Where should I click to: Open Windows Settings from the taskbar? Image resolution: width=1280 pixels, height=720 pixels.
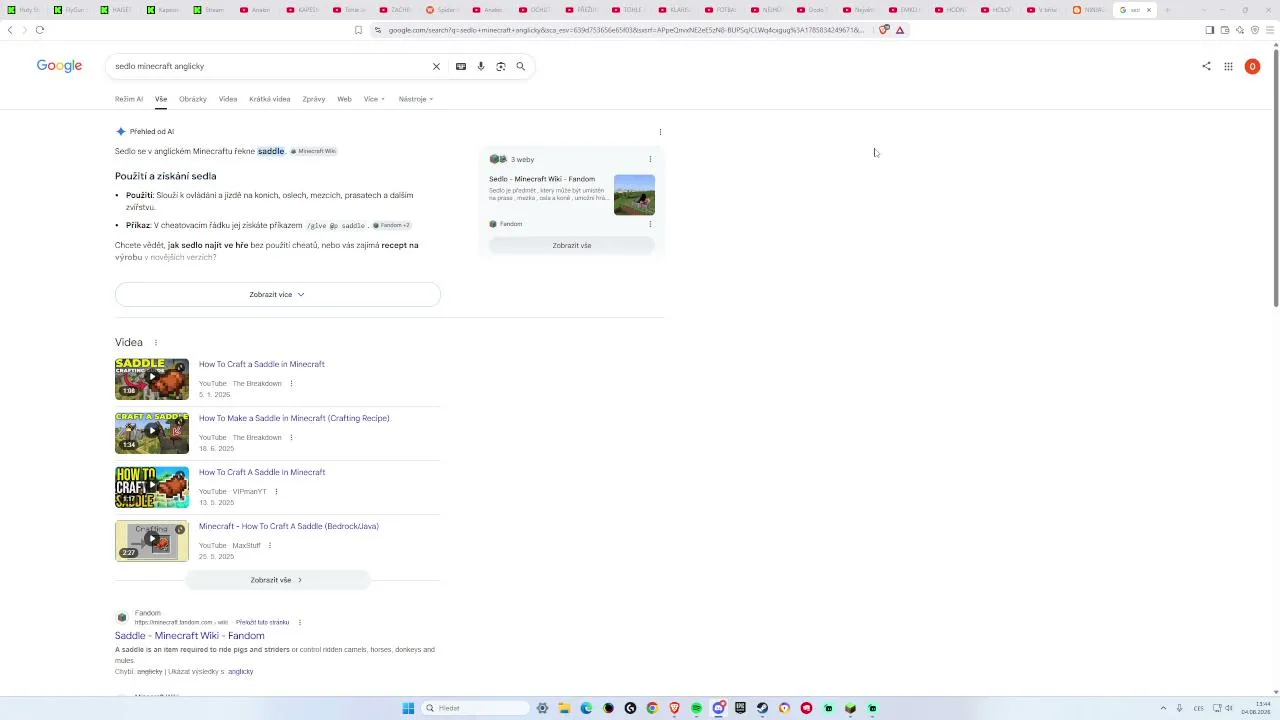click(x=542, y=708)
